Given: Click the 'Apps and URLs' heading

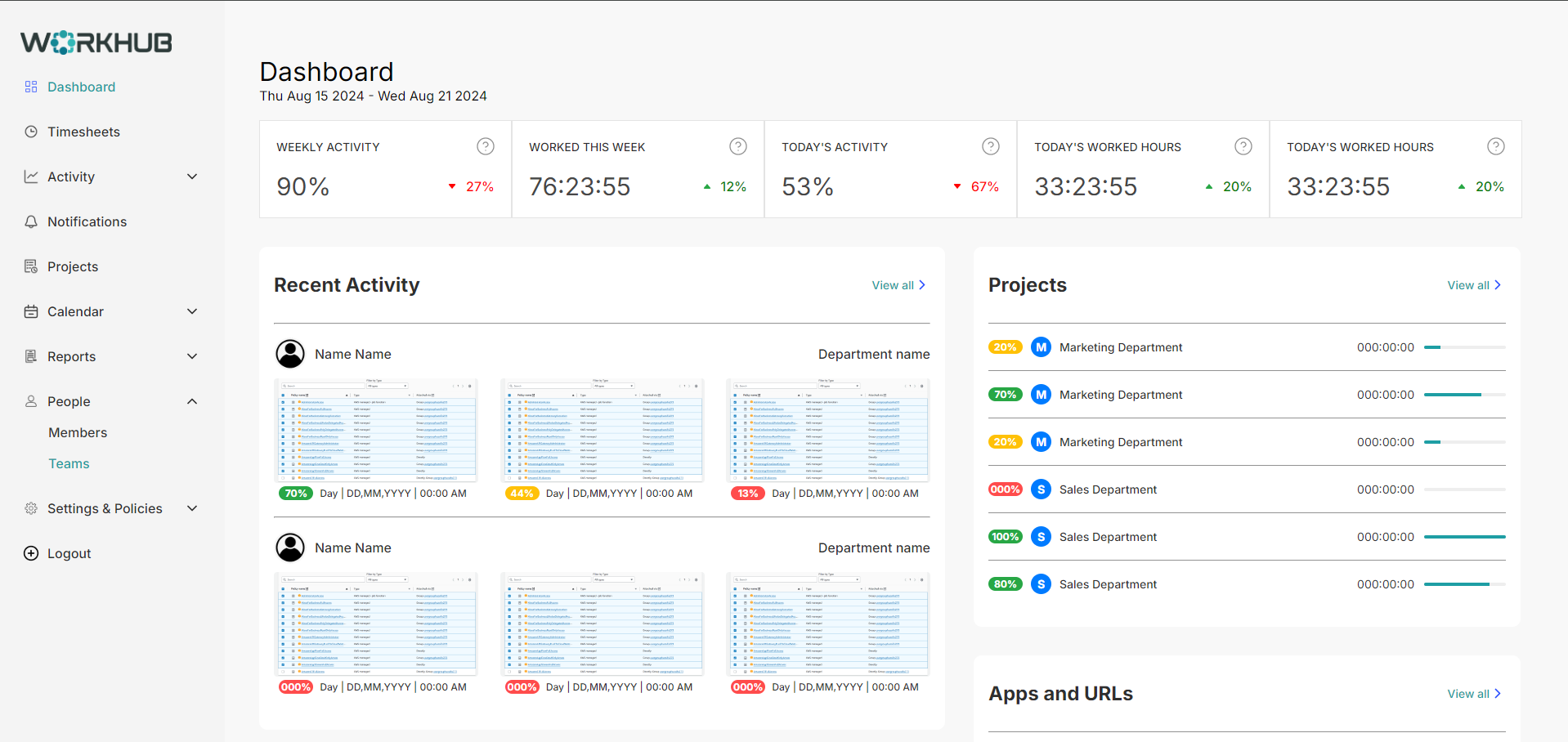Looking at the screenshot, I should [1060, 694].
